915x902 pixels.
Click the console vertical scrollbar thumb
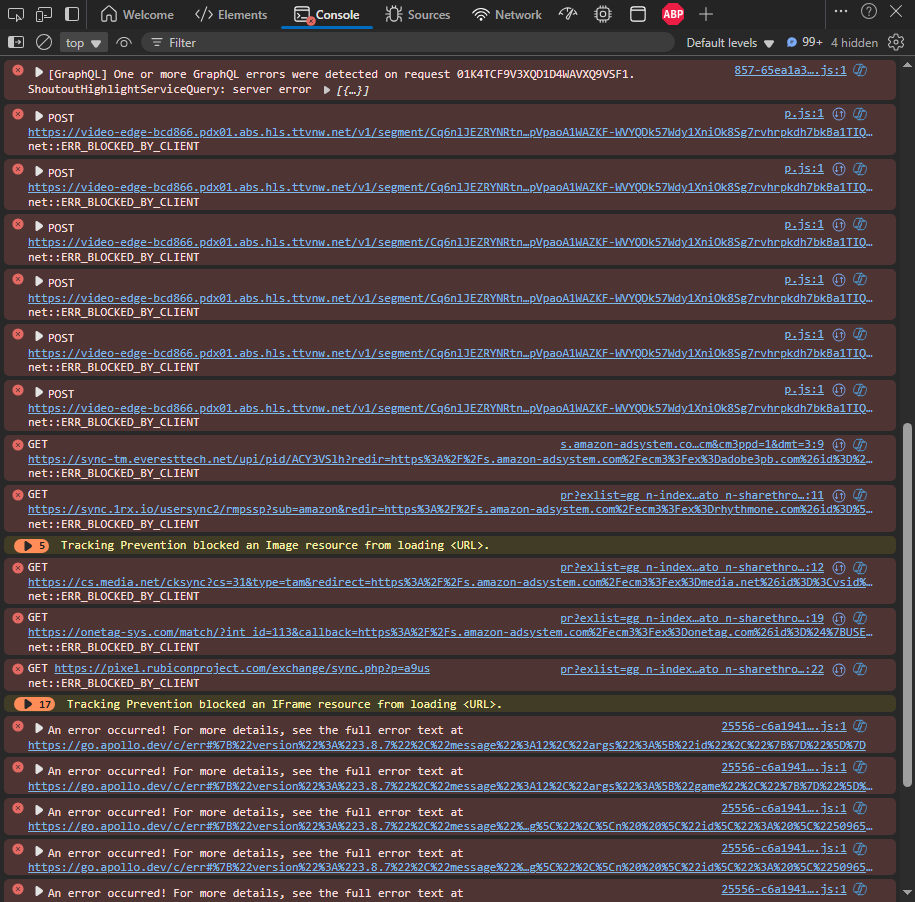pos(907,604)
